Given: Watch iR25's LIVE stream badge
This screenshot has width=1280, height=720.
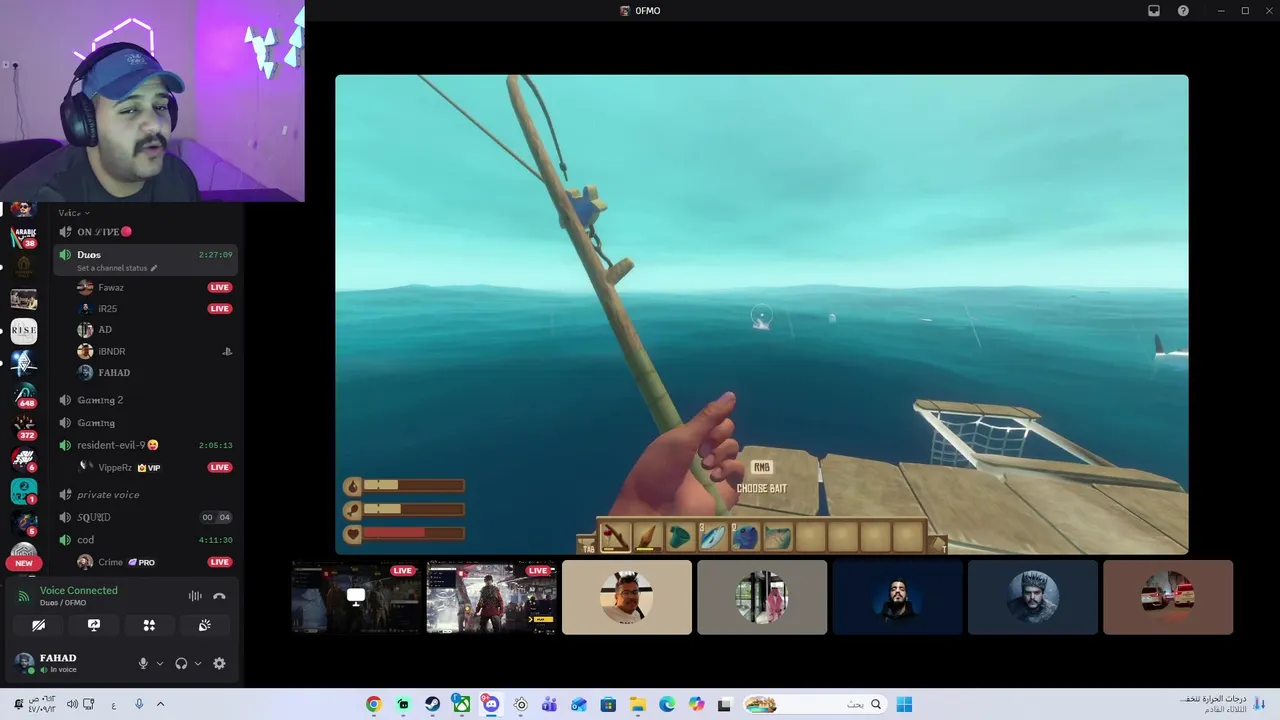Looking at the screenshot, I should (220, 309).
